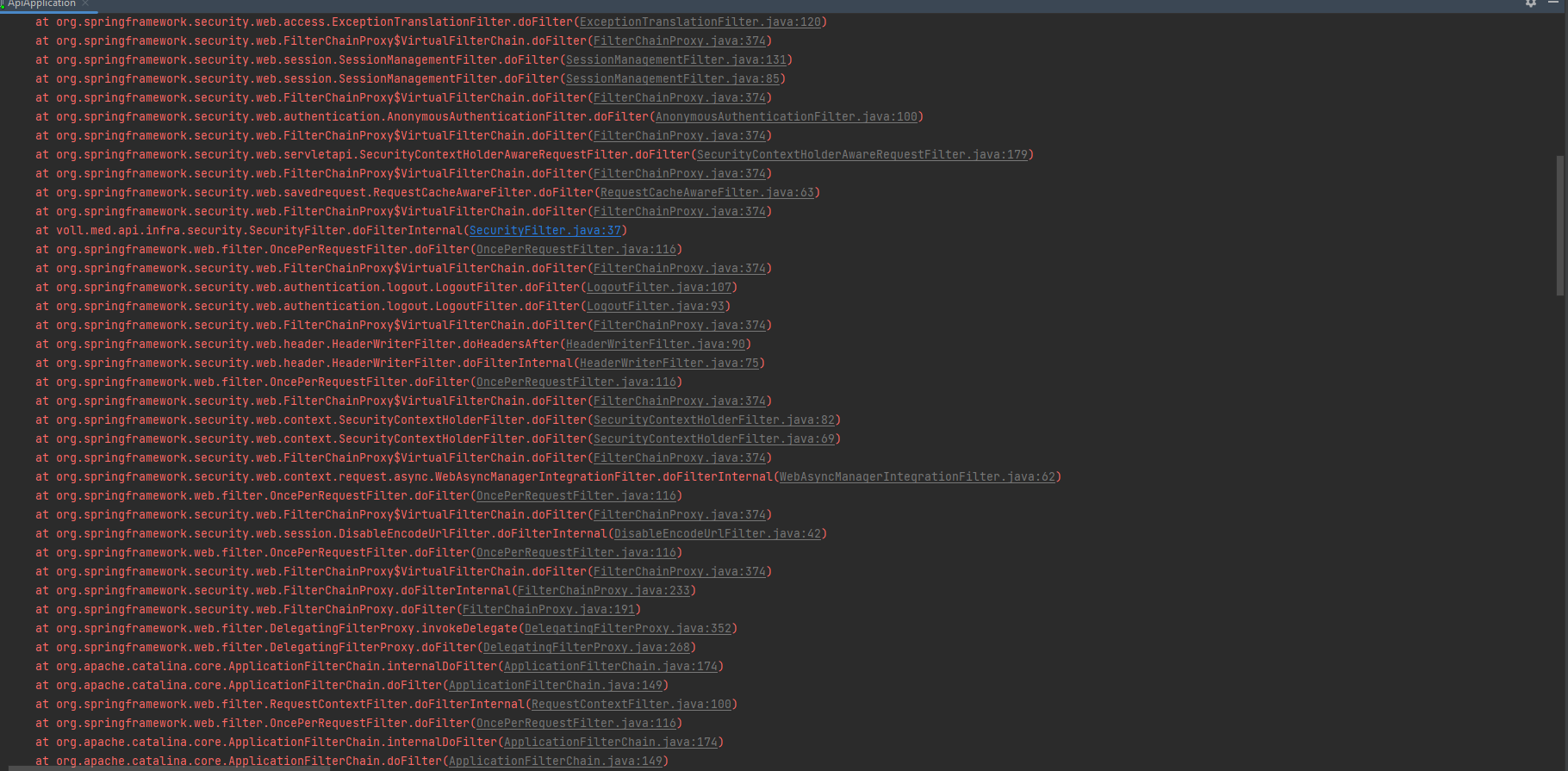The width and height of the screenshot is (1568, 771).
Task: Open the LogoutFilter.java:107 link
Action: (659, 288)
